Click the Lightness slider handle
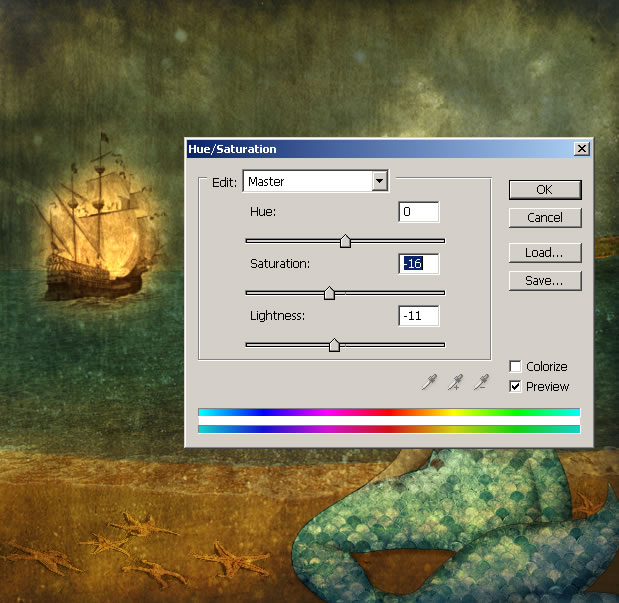Viewport: 619px width, 603px height. point(334,345)
